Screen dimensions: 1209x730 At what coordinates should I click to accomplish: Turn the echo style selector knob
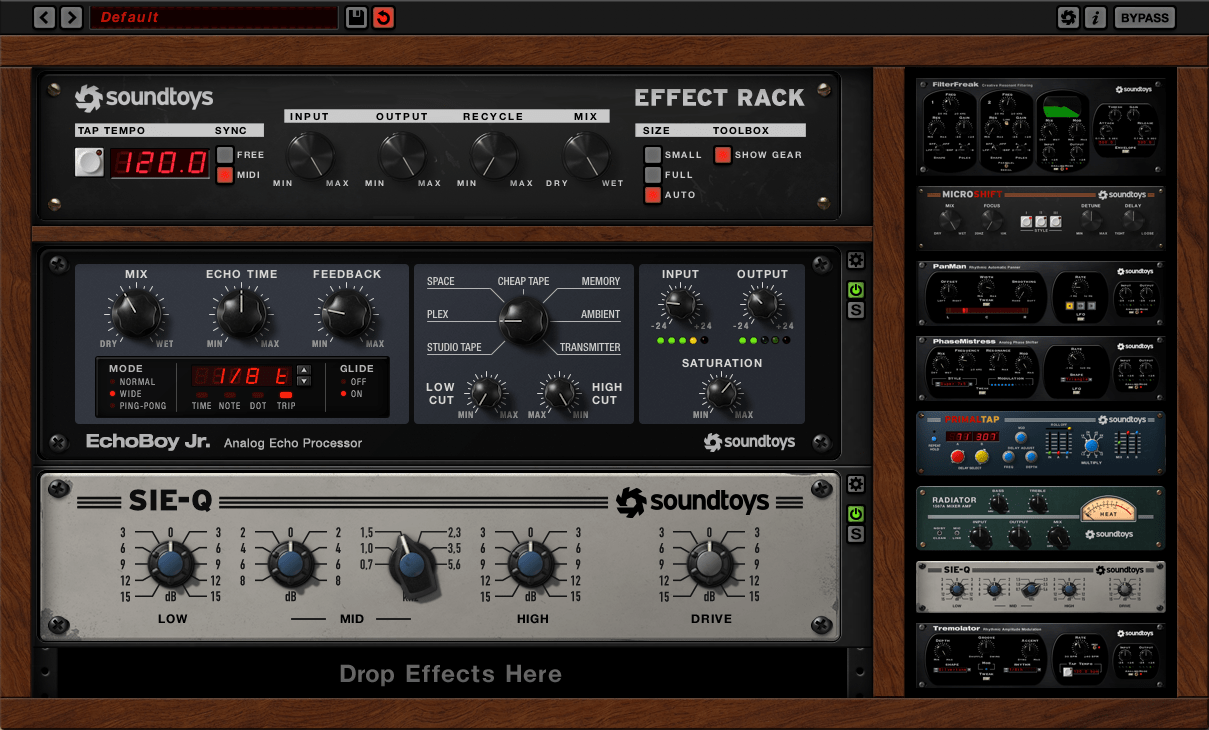(523, 319)
